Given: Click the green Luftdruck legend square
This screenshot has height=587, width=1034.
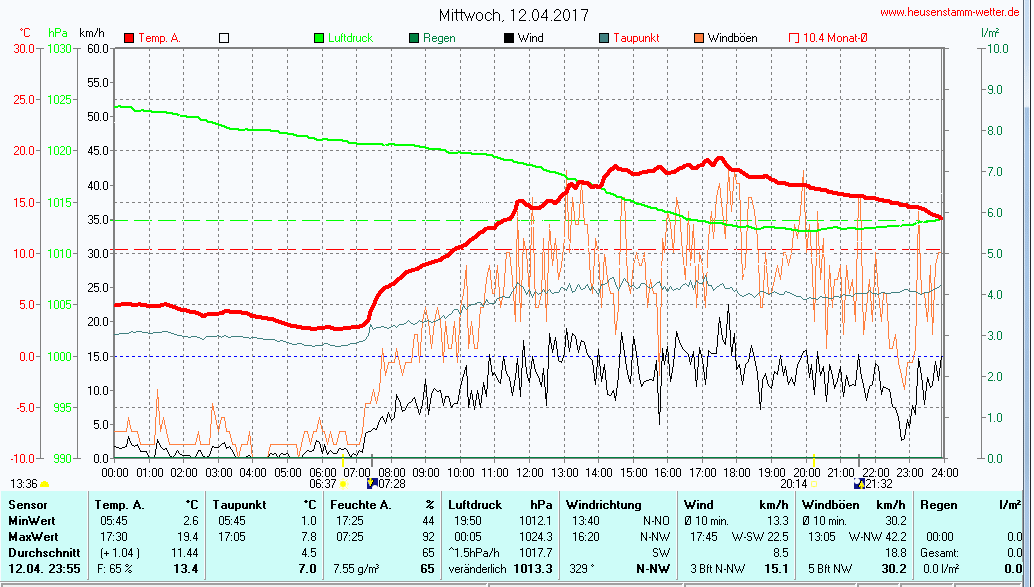Looking at the screenshot, I should tap(320, 38).
